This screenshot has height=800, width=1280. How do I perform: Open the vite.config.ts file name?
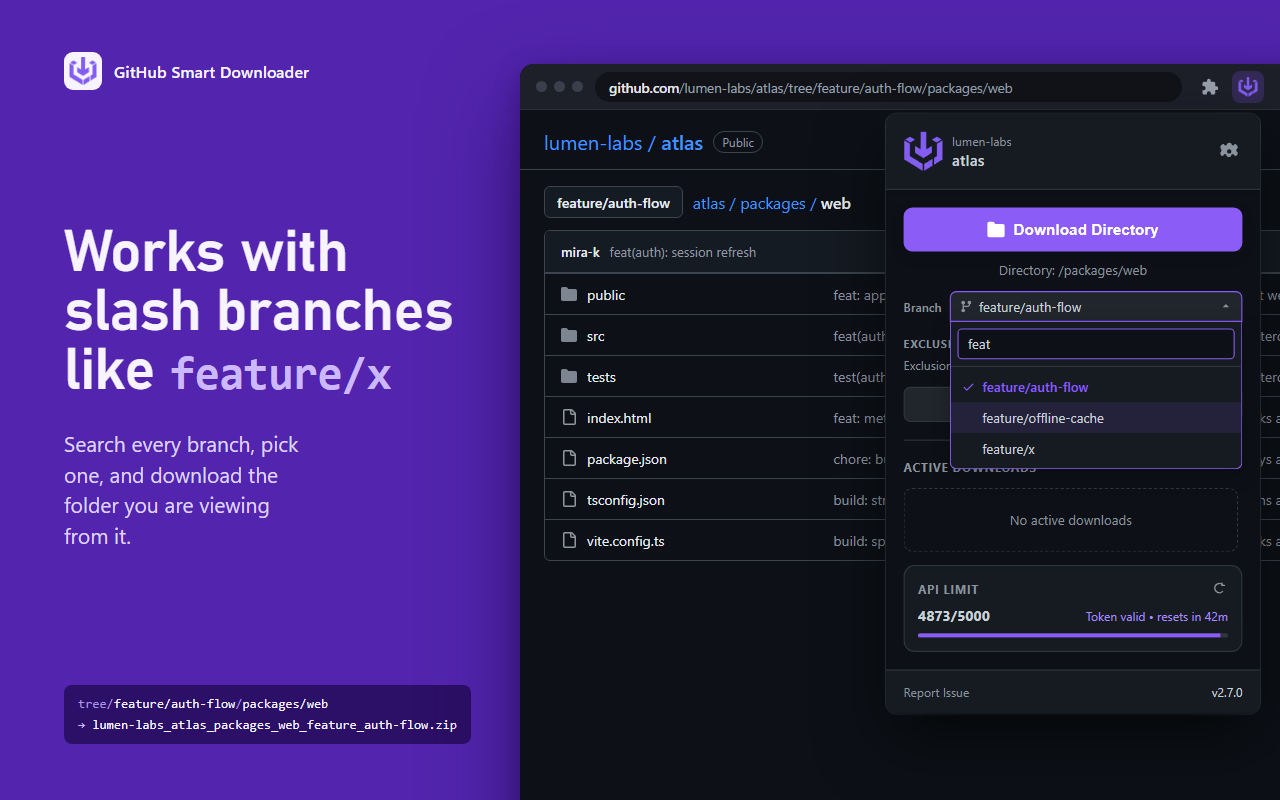click(626, 541)
